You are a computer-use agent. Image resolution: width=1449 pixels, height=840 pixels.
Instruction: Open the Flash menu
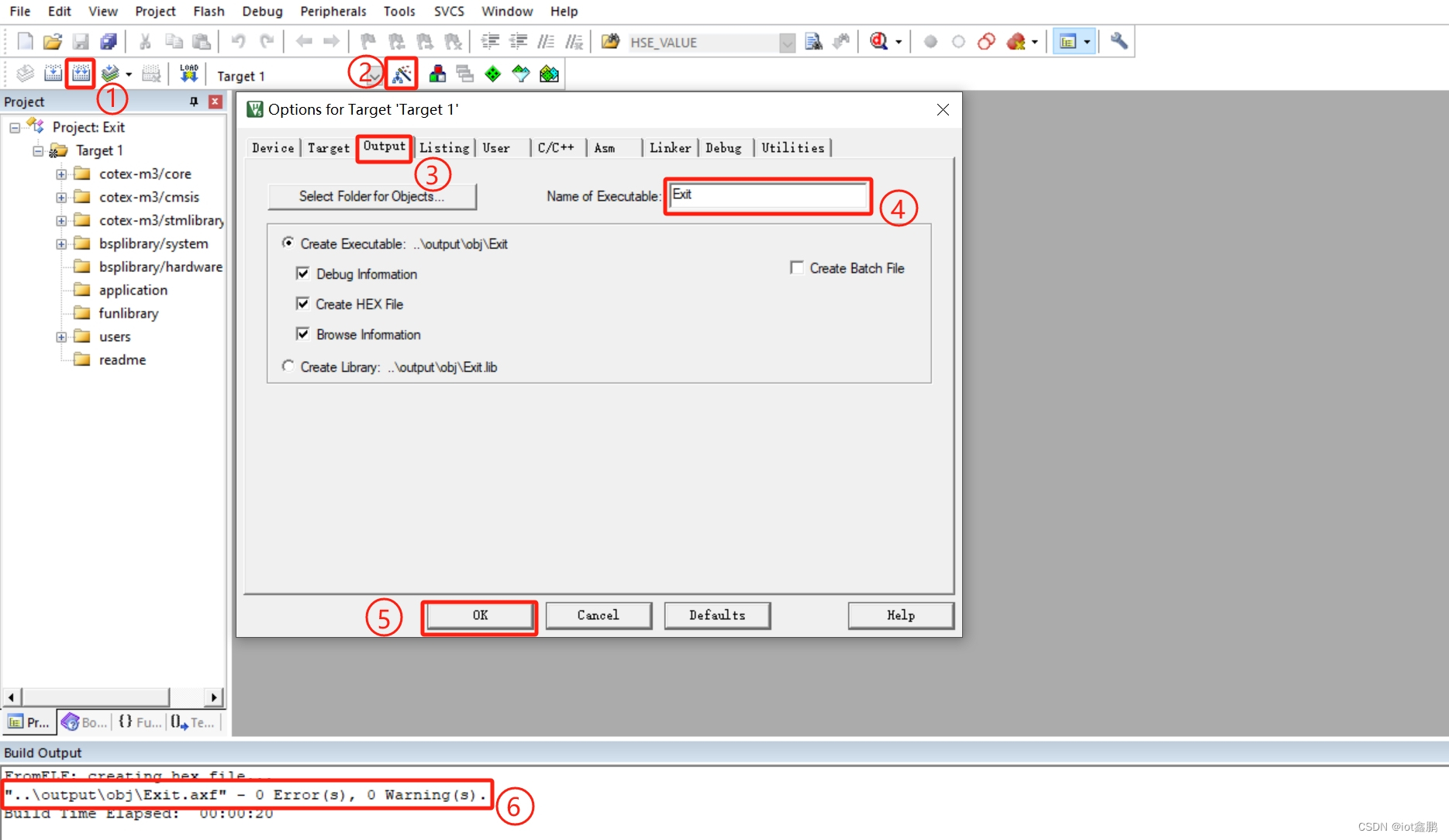(209, 11)
